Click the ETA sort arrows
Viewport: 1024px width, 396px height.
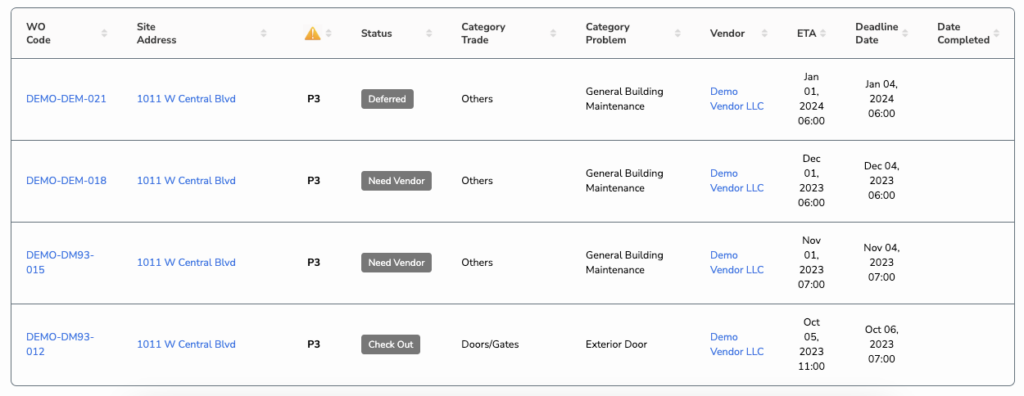pos(823,33)
